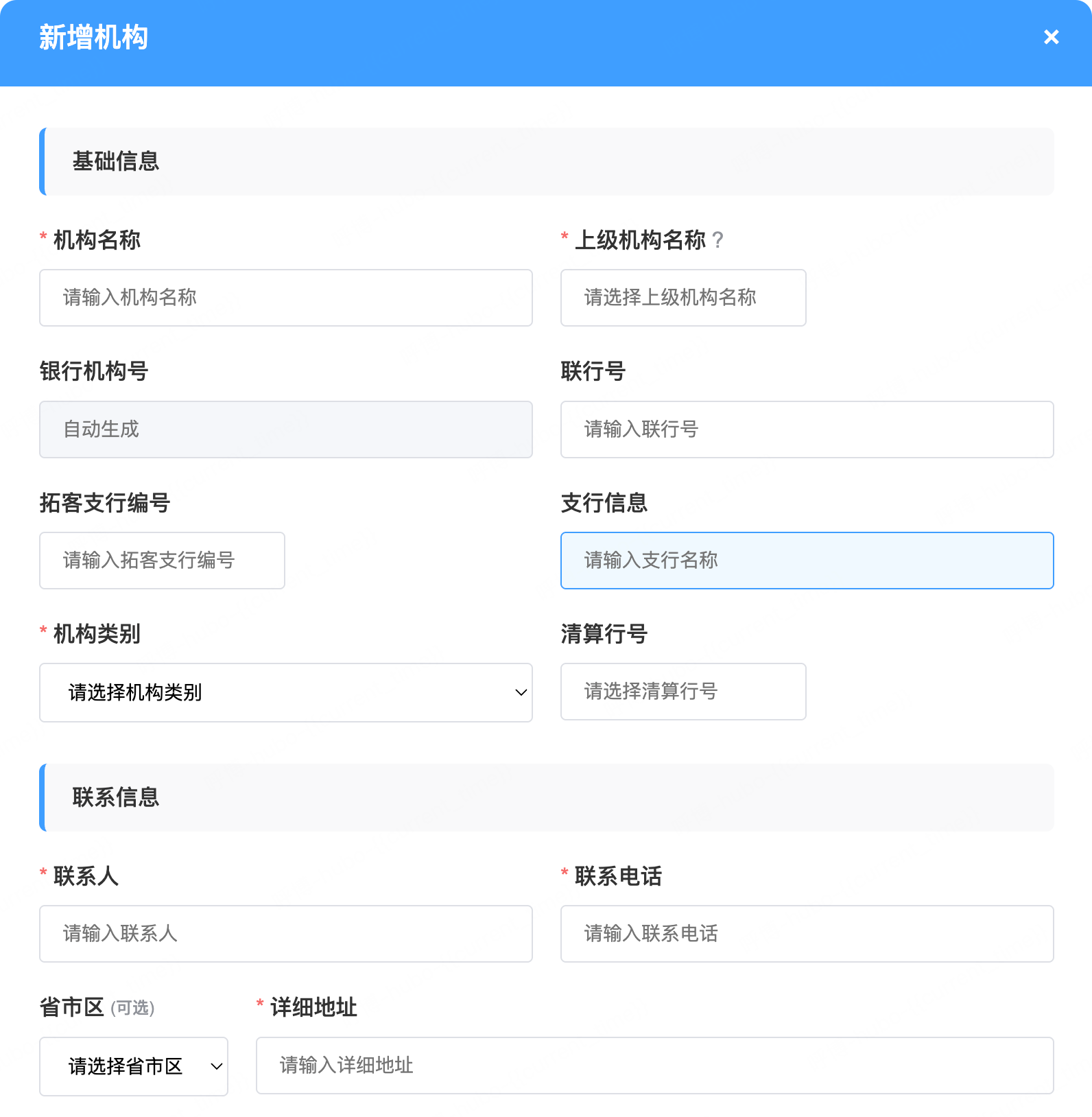
Task: Select the 支行信息 branch name field
Action: [x=807, y=561]
